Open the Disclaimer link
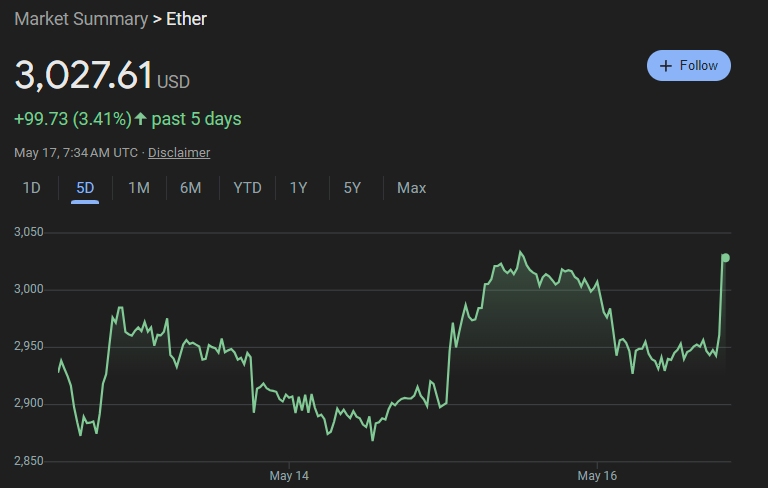 [179, 153]
